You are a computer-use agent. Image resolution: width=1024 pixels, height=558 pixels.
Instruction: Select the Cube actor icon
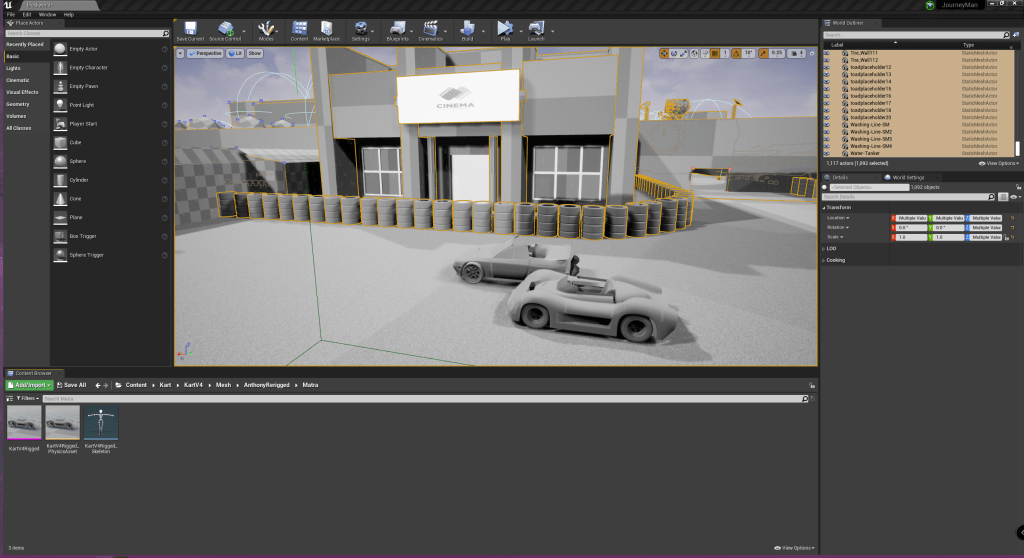point(61,143)
